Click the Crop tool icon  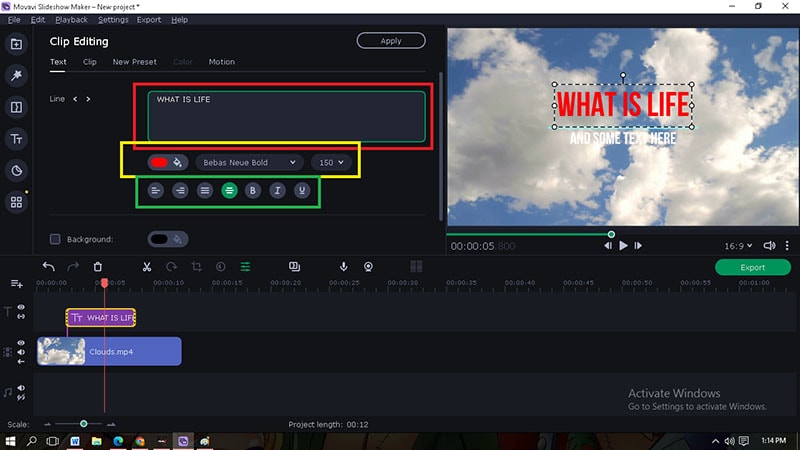click(x=196, y=266)
